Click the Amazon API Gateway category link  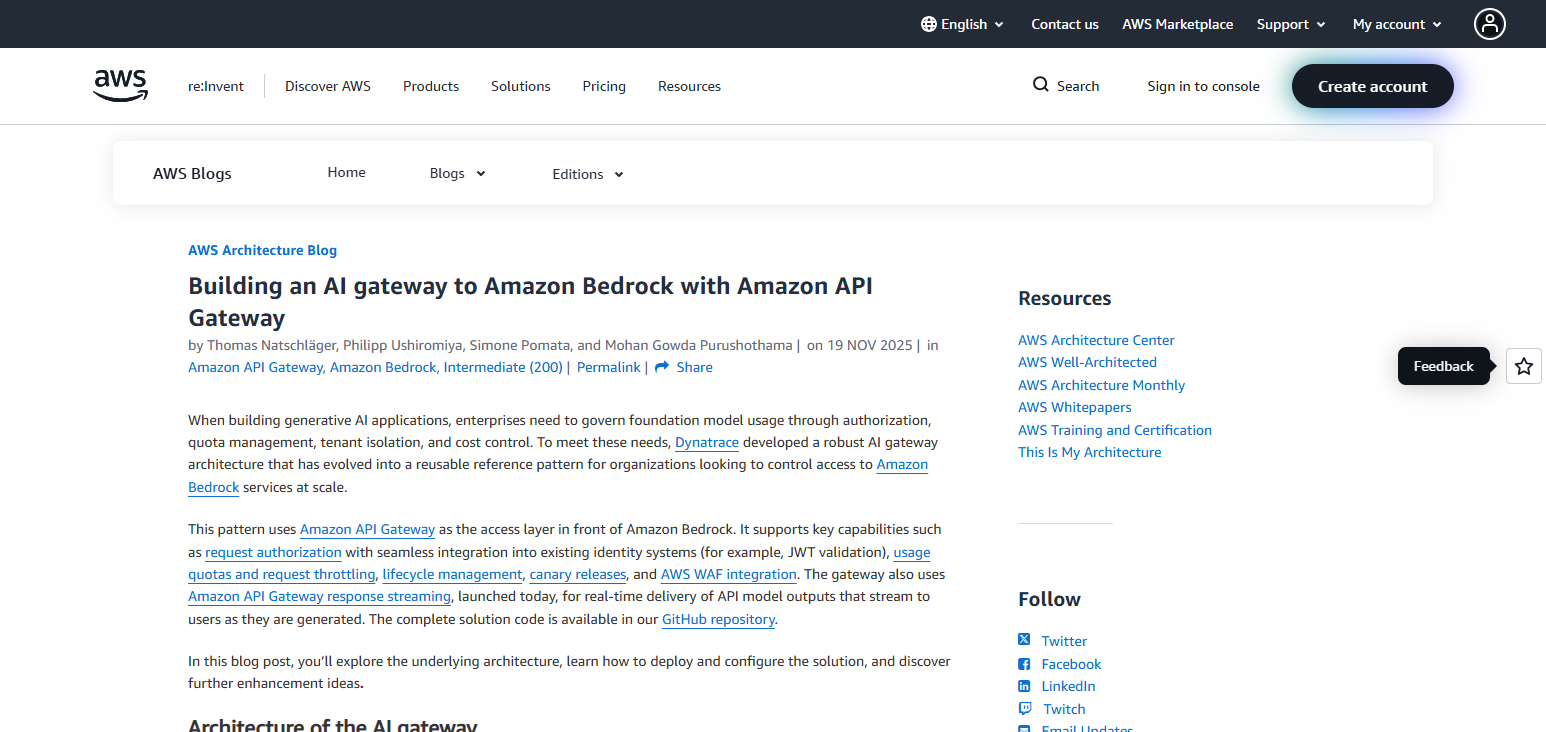pos(255,367)
